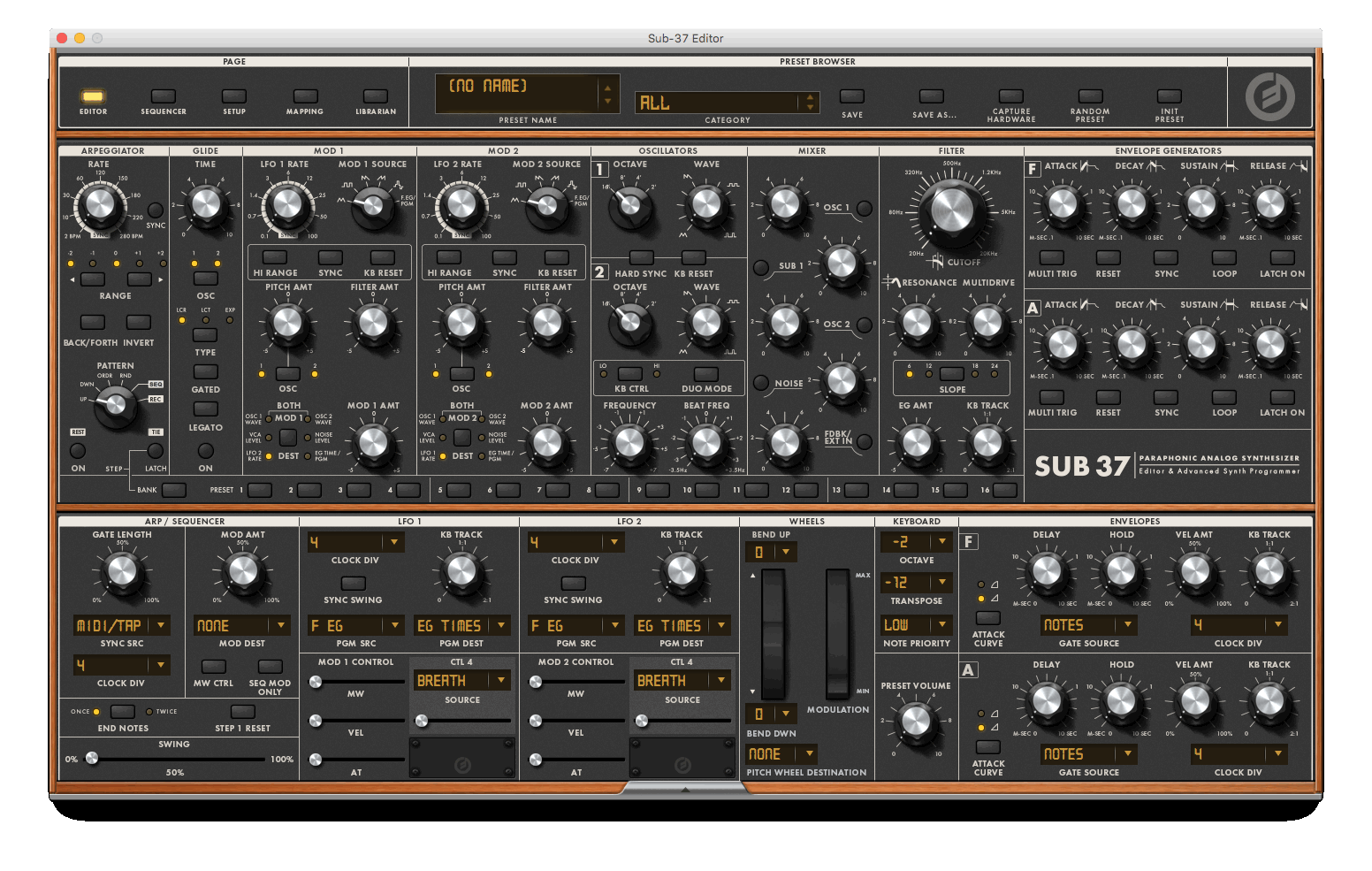Click the Moog logo icon
Screen dimensions: 1372x871
click(x=1269, y=96)
